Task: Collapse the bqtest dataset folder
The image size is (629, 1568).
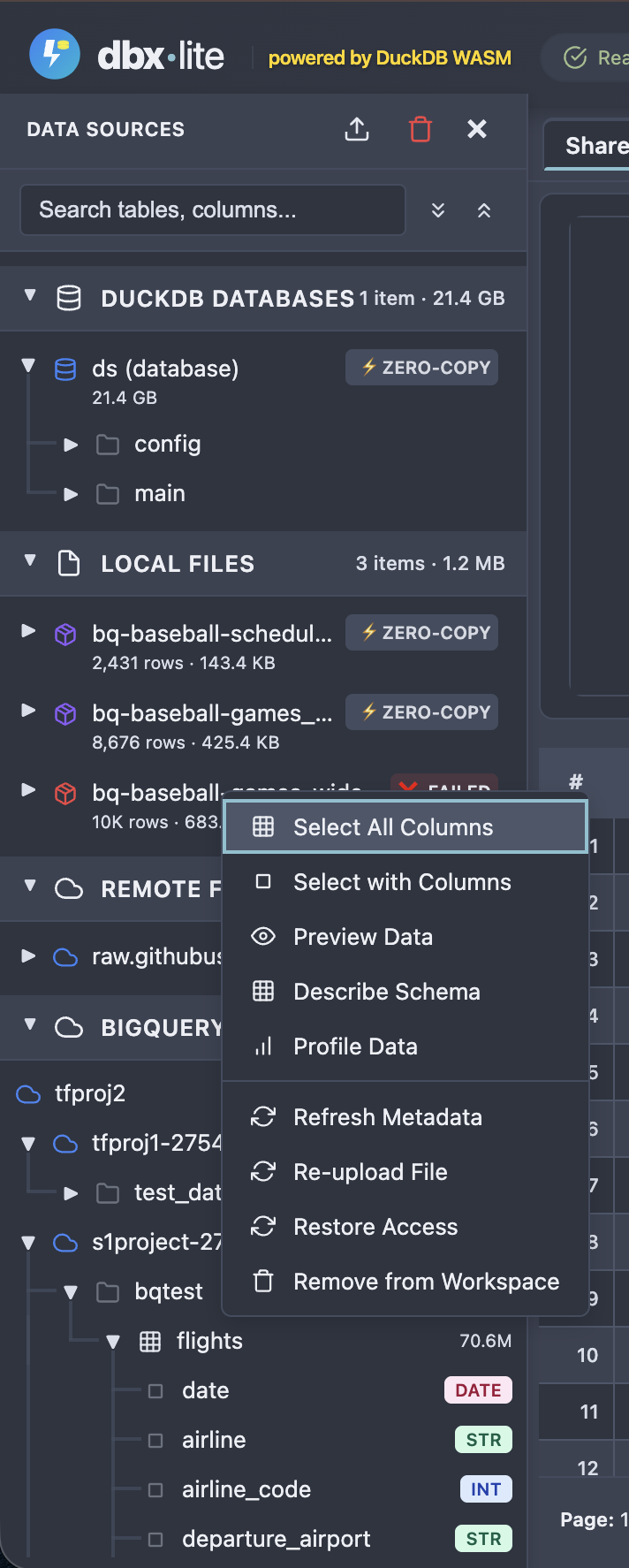Action: [71, 1293]
